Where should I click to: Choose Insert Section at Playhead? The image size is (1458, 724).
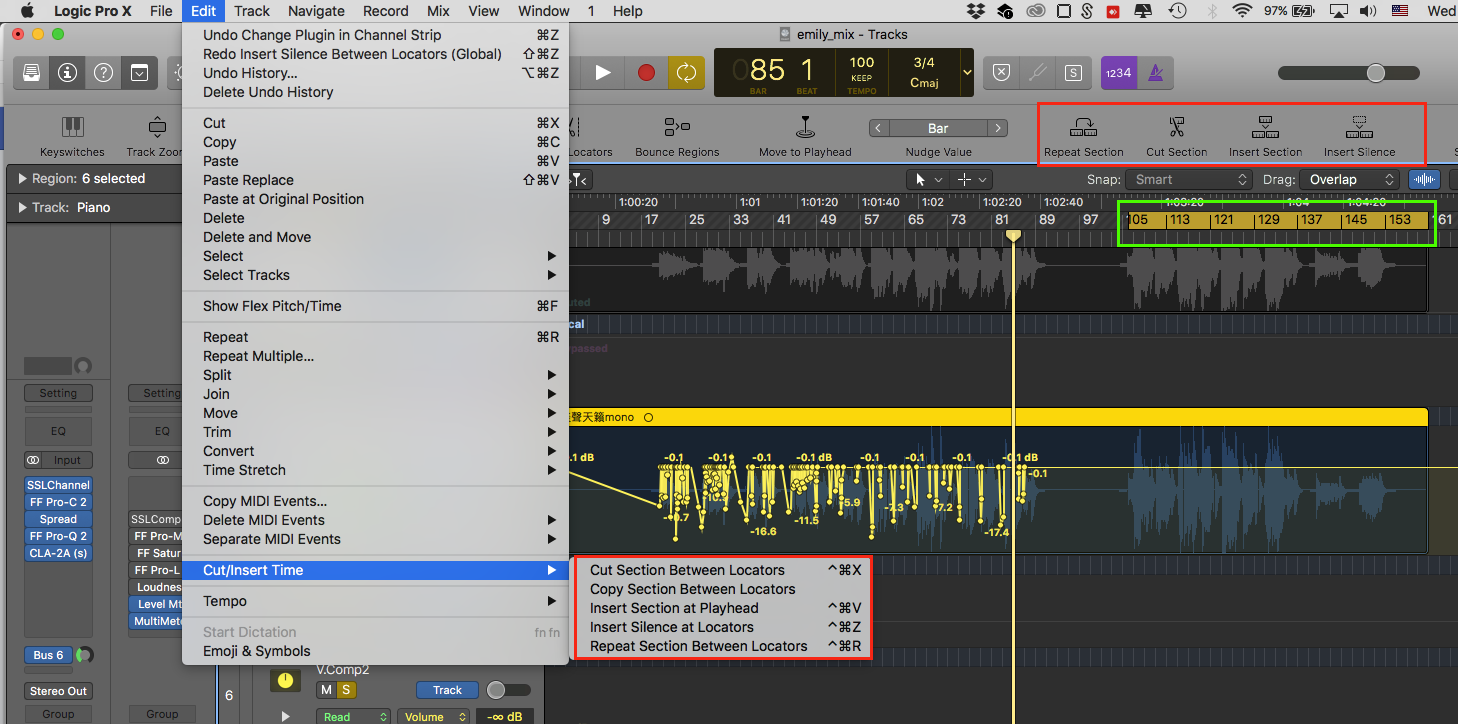coord(724,608)
